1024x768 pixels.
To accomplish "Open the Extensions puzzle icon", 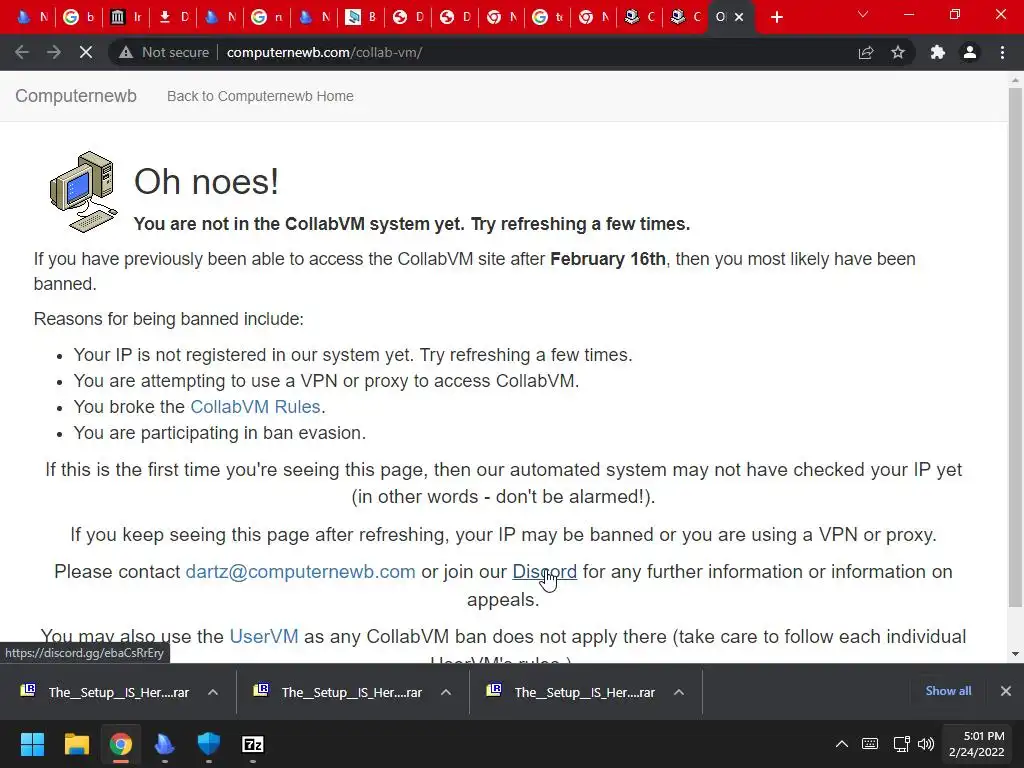I will (x=938, y=52).
